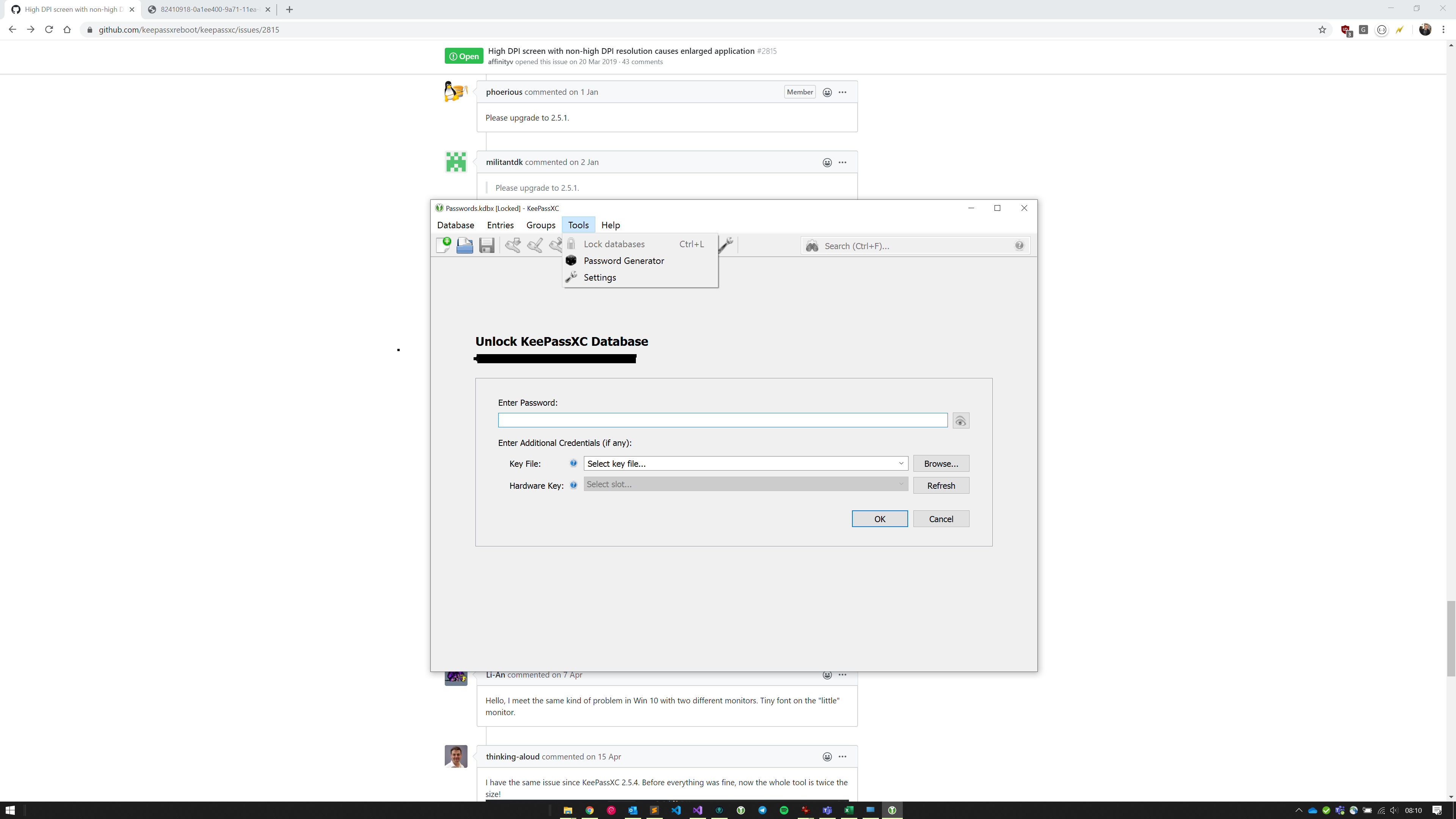Expand the Select key file dropdown
1456x819 pixels.
(x=901, y=463)
